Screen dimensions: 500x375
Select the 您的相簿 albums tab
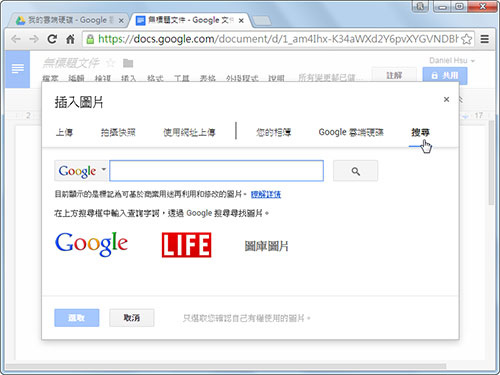pos(273,133)
